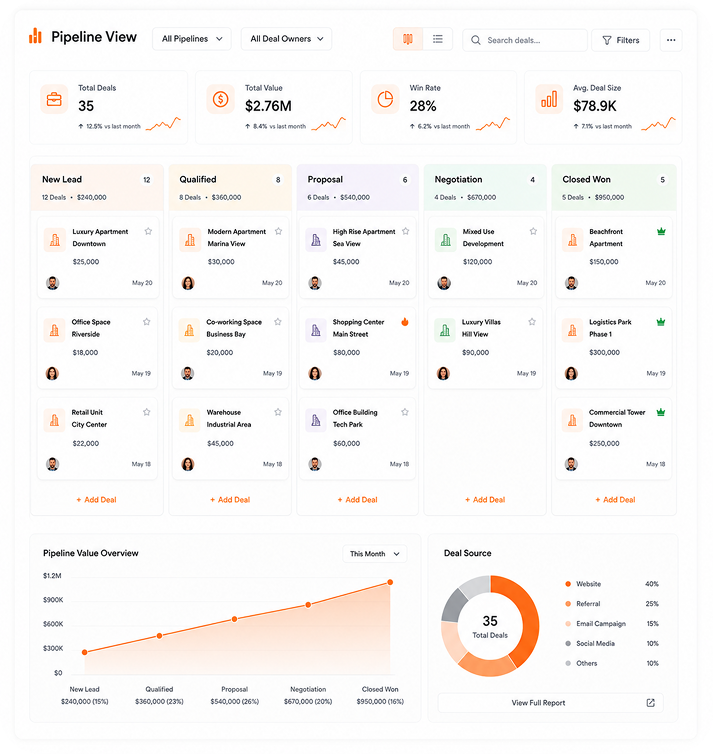Click the Search deals input field

click(x=525, y=40)
